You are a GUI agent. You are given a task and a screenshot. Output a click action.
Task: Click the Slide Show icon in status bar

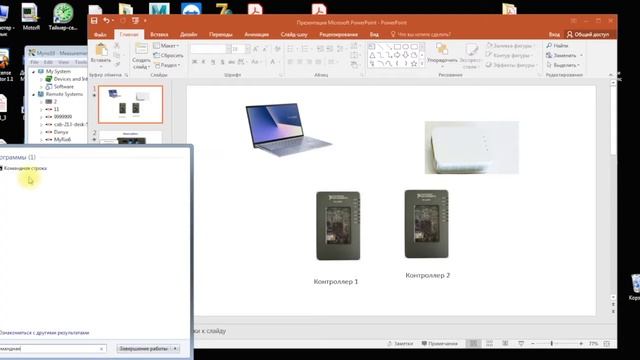[521, 344]
